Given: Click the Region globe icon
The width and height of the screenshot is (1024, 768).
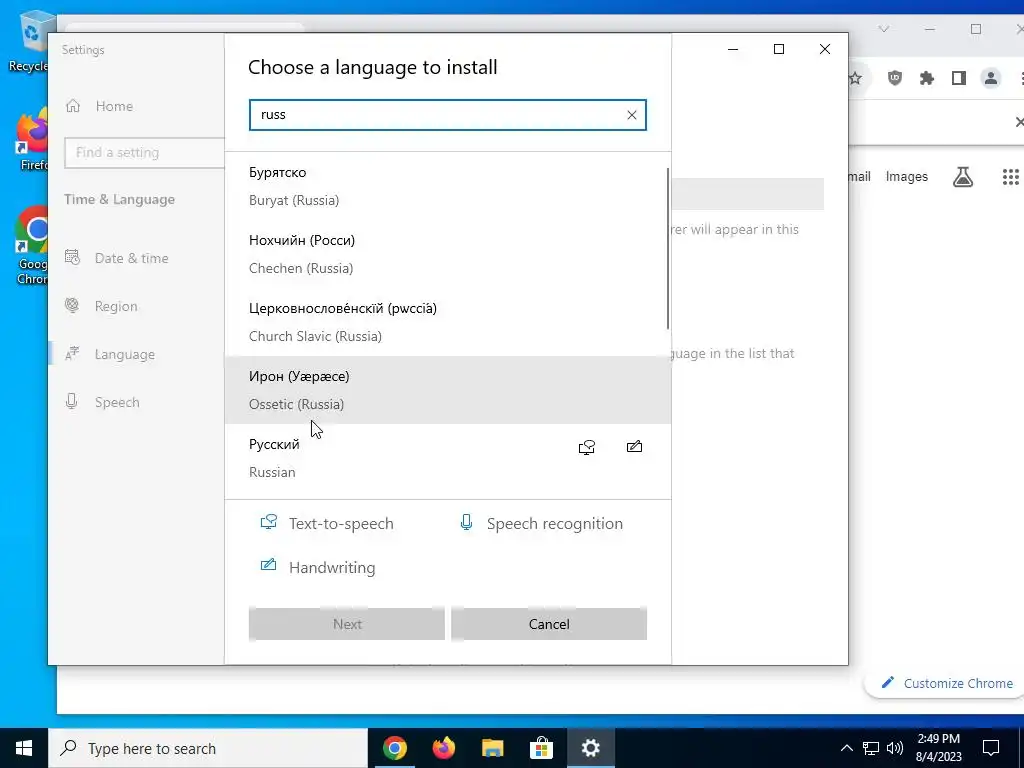Looking at the screenshot, I should tap(72, 305).
